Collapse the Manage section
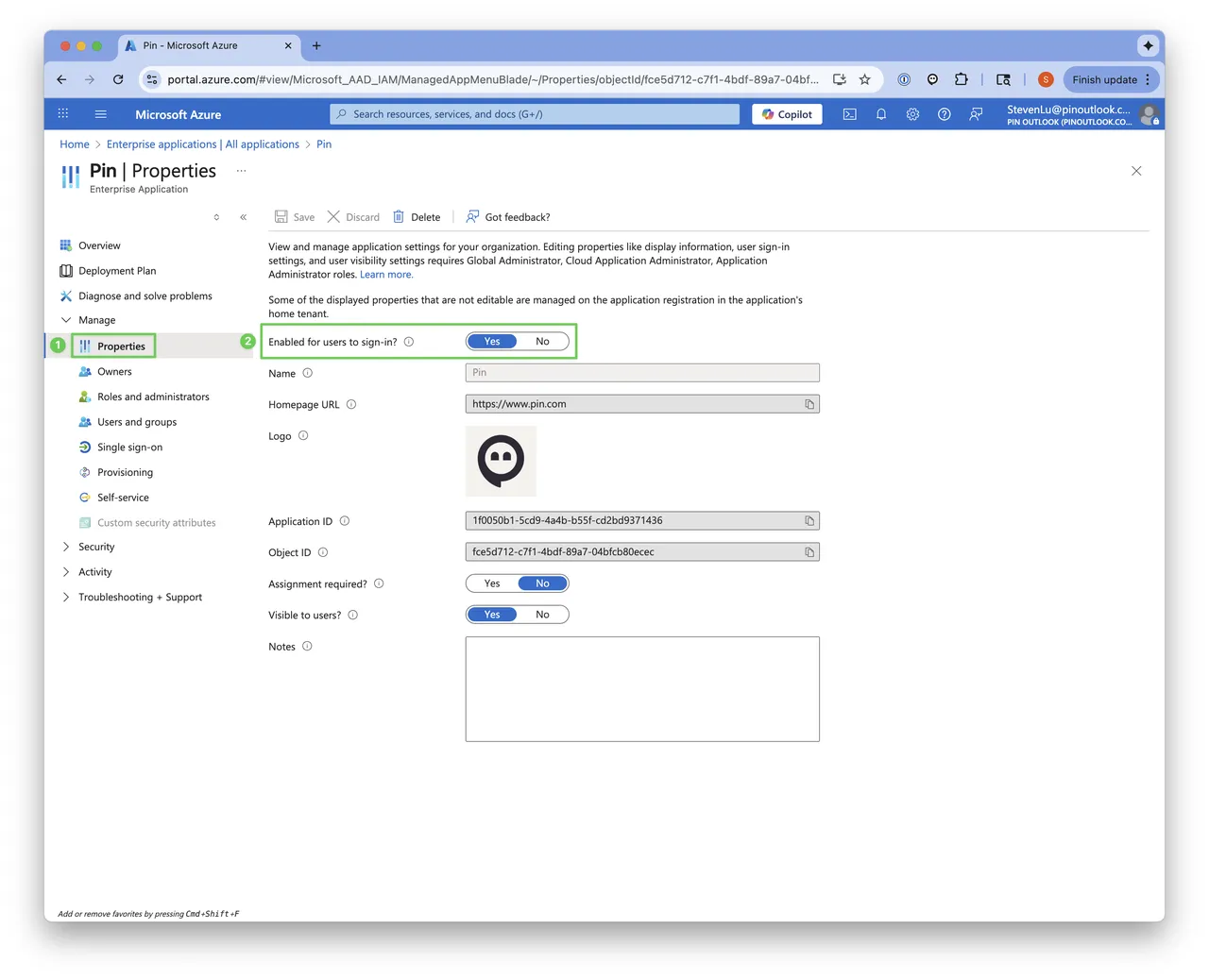1209x980 pixels. (x=66, y=320)
